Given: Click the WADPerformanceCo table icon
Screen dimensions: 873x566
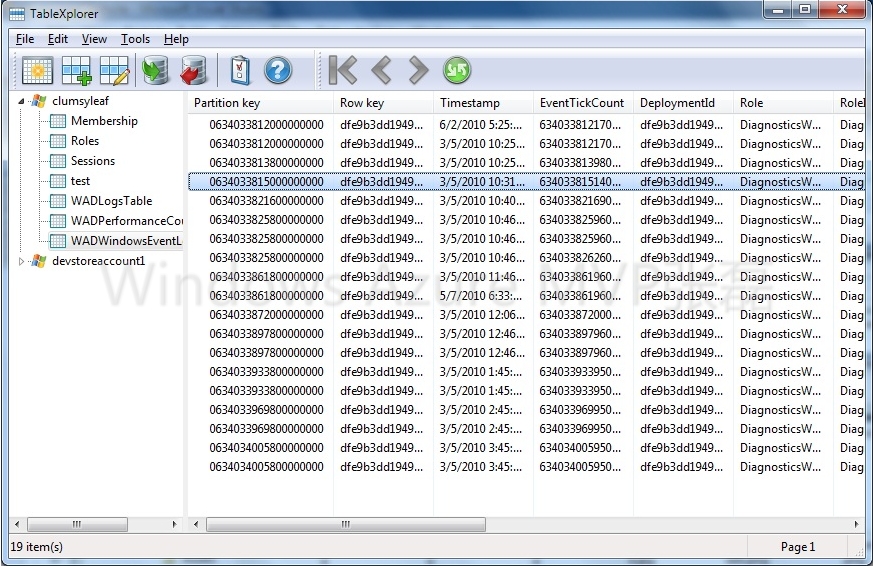Looking at the screenshot, I should click(58, 222).
